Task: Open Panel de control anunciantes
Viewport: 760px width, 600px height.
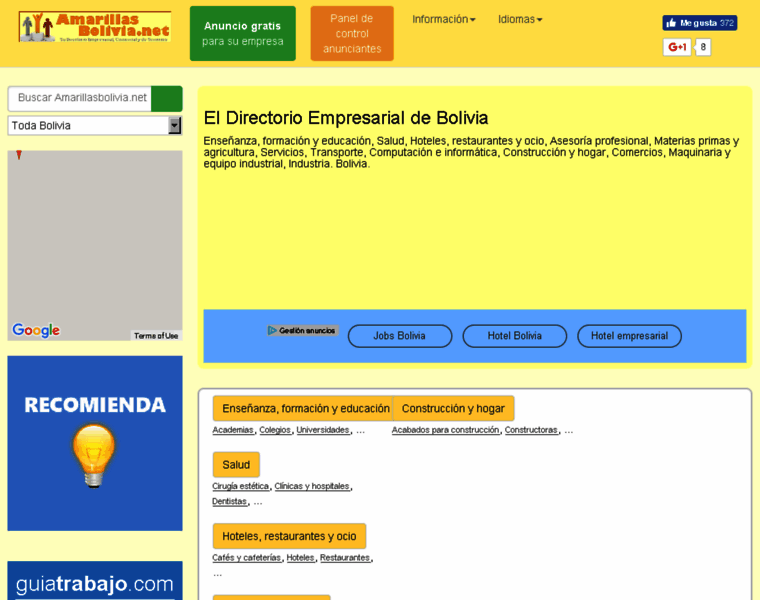Action: (x=352, y=33)
